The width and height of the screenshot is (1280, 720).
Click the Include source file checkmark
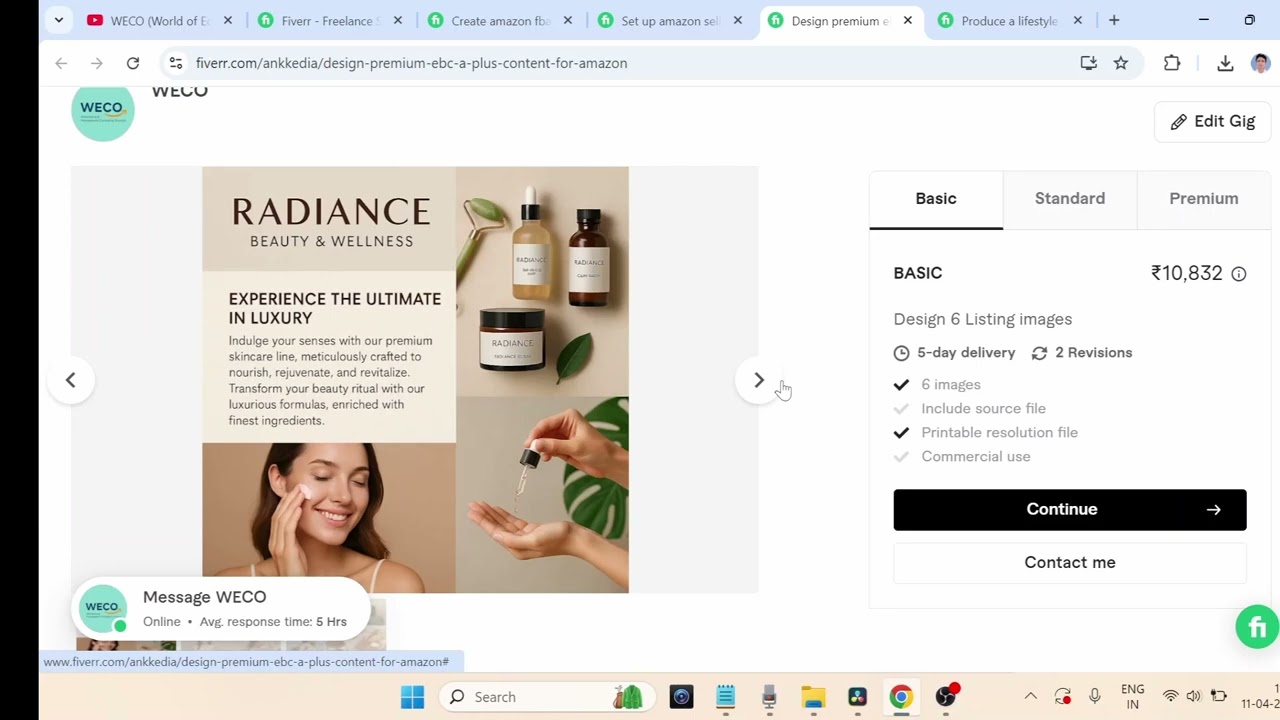[x=901, y=409]
